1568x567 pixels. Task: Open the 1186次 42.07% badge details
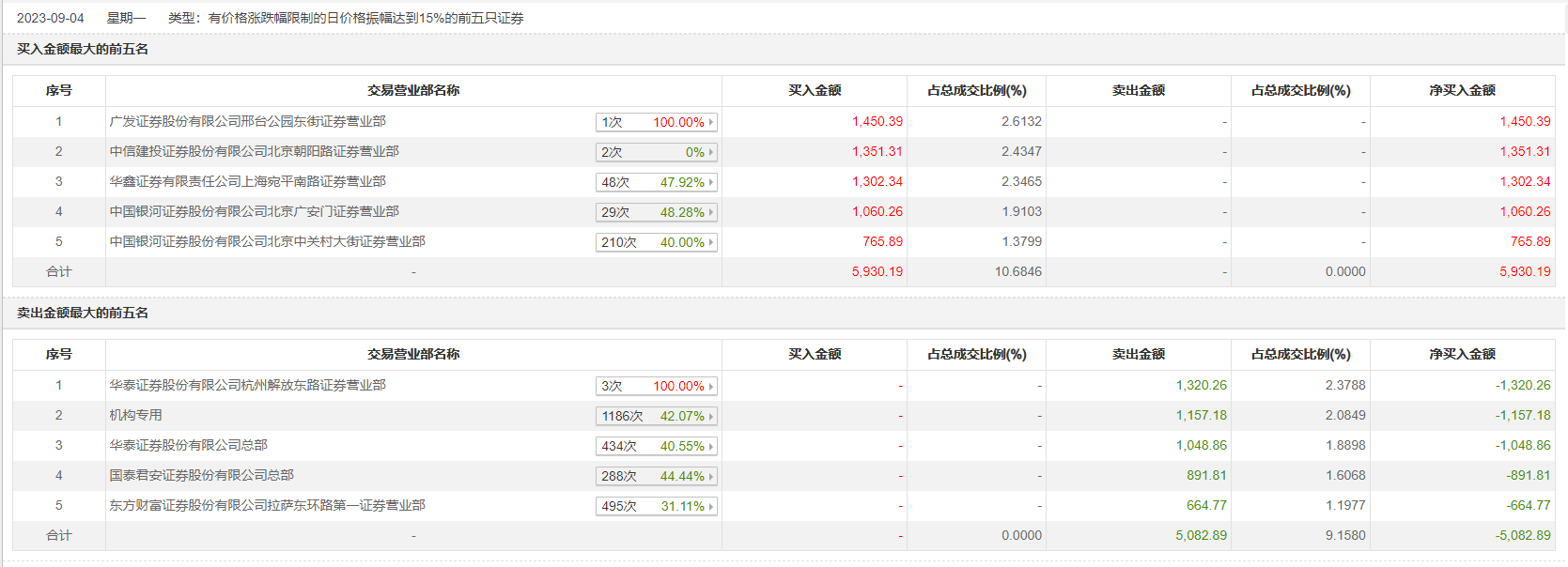coord(656,416)
